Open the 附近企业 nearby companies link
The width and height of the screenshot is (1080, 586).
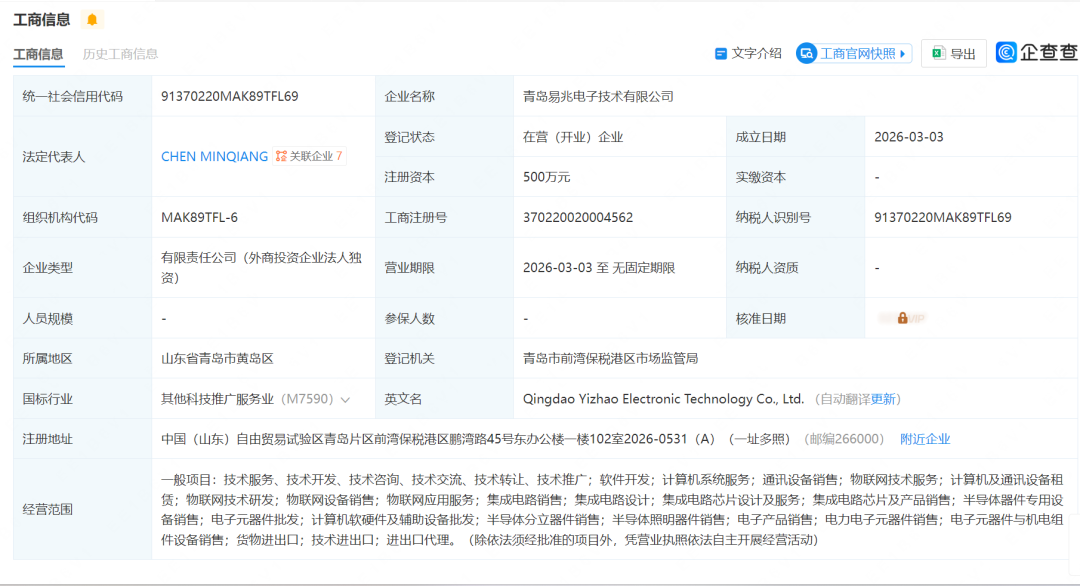925,439
